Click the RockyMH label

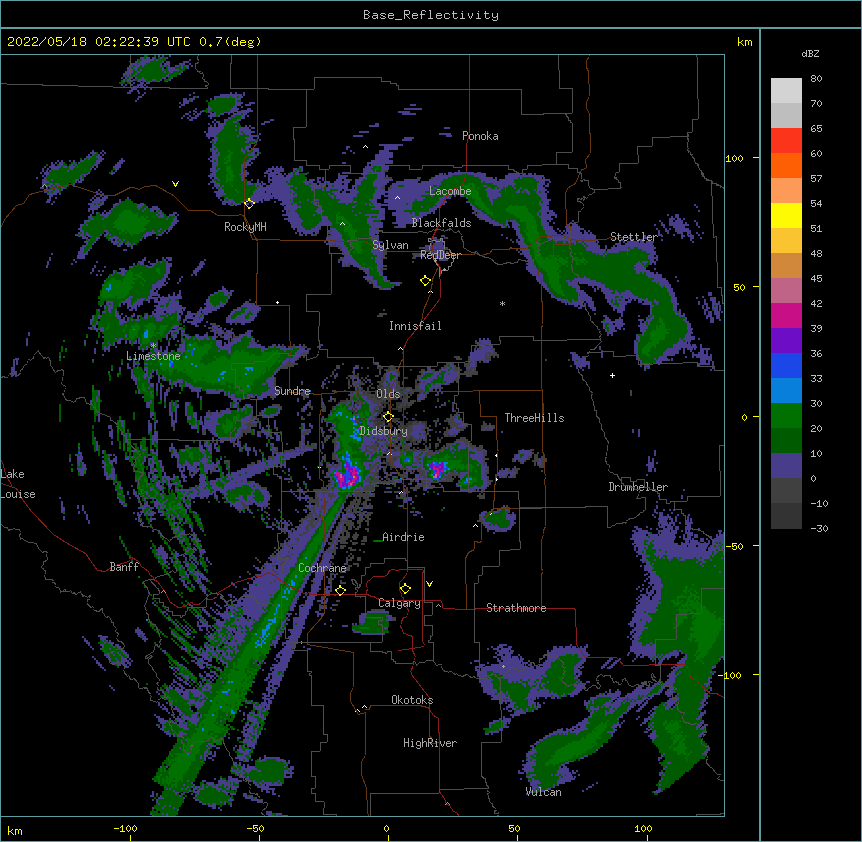pos(245,227)
